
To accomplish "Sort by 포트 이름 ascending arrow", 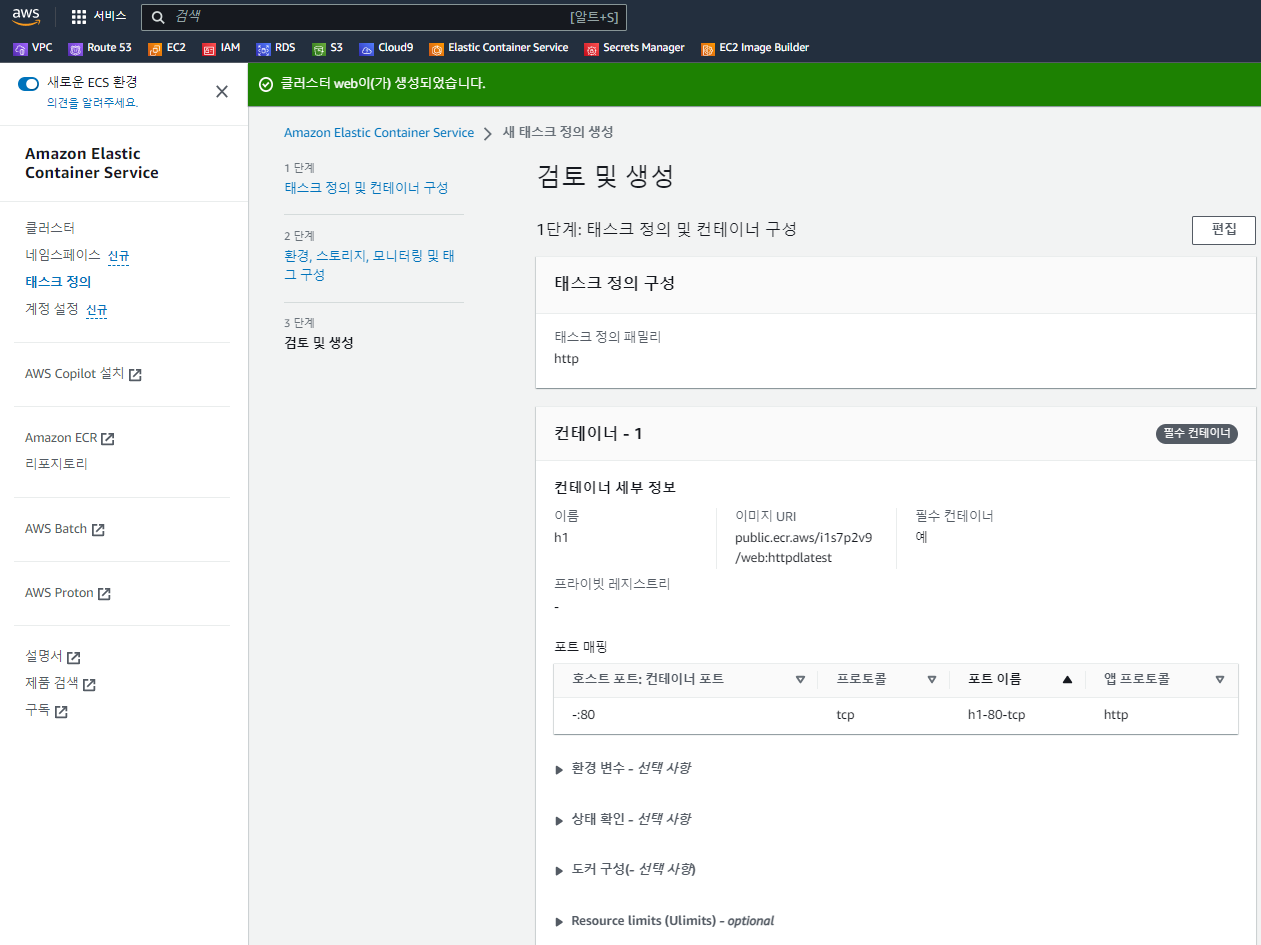I will (x=1067, y=679).
